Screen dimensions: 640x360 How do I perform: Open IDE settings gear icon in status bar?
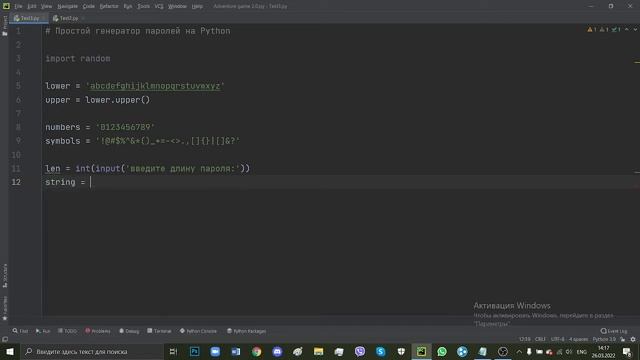click(633, 339)
